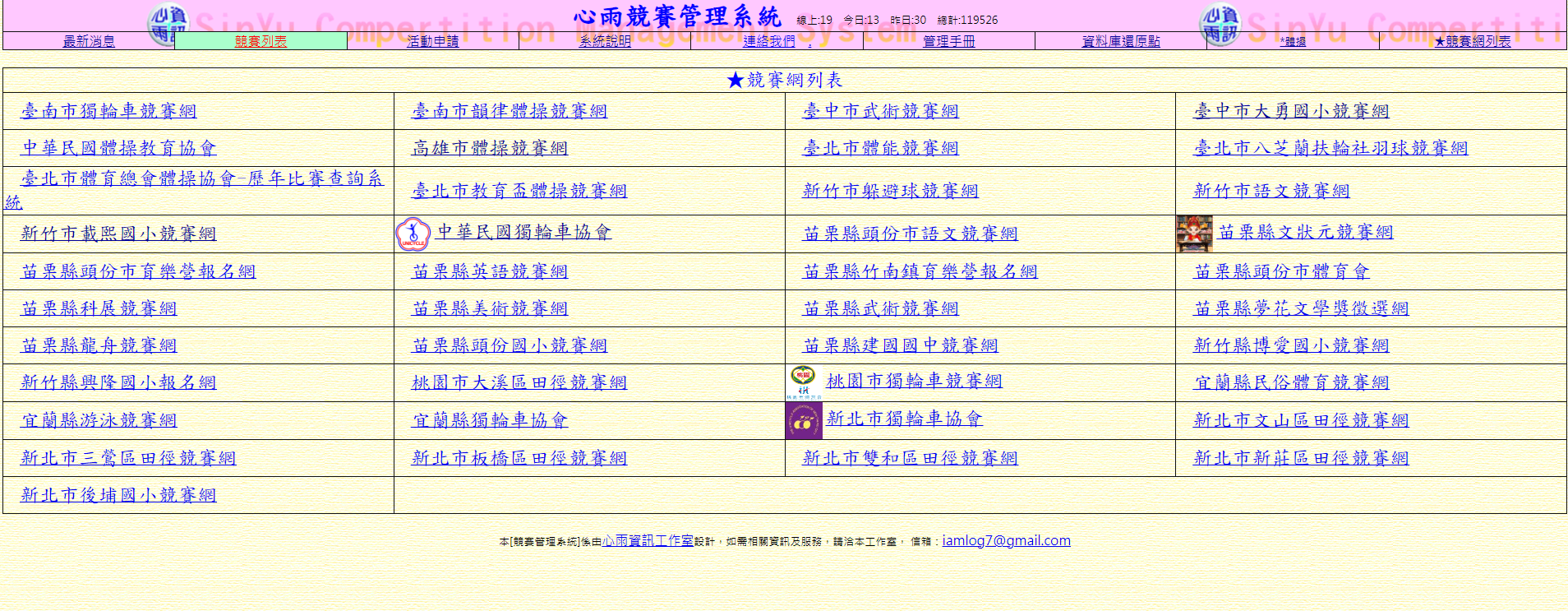1568x611 pixels.
Task: Open 新竹市躲避球競賽網 link
Action: click(891, 191)
